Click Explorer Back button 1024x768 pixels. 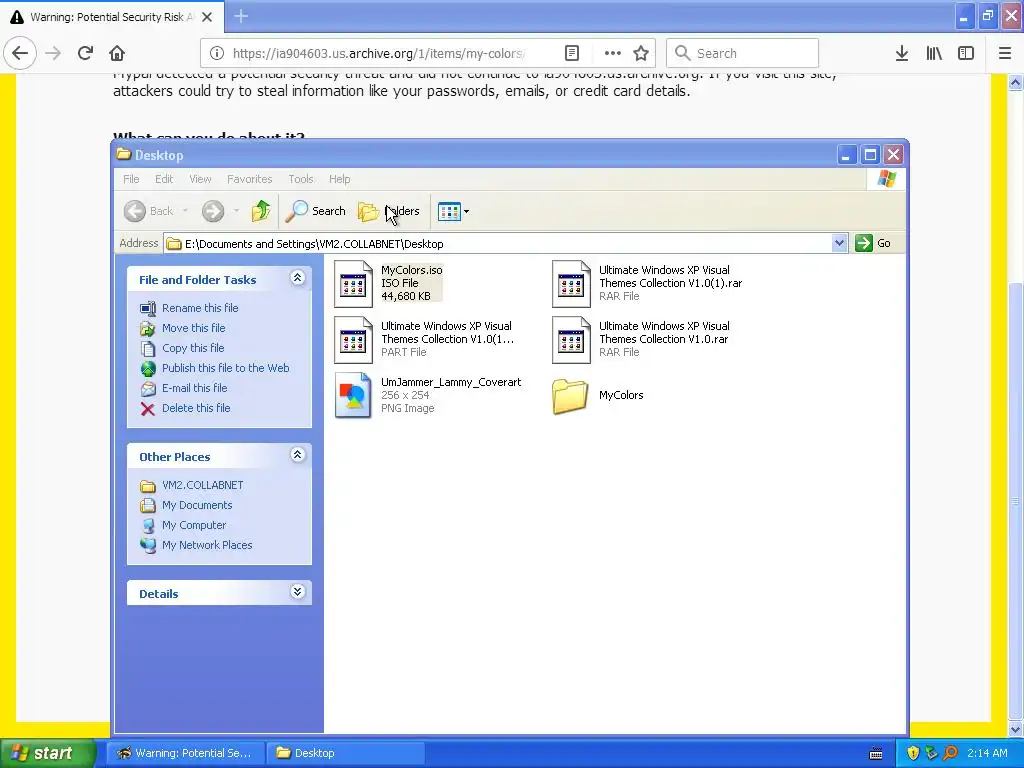(149, 211)
